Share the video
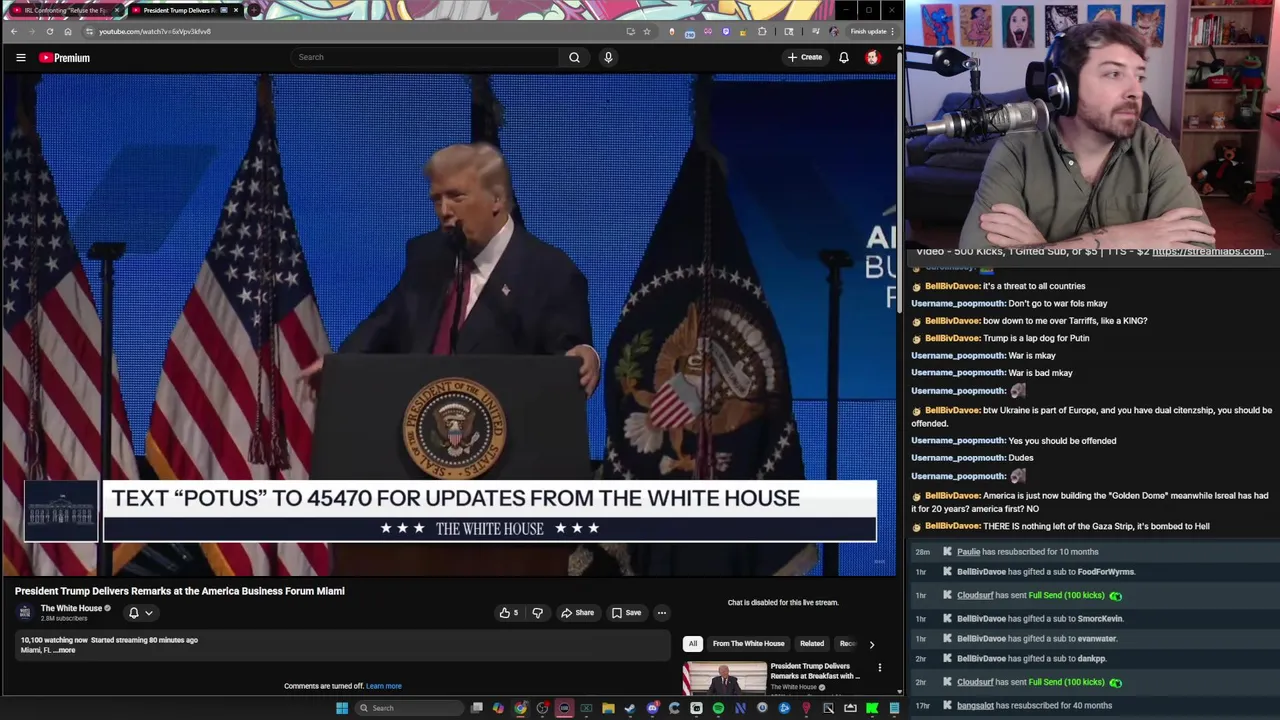The height and width of the screenshot is (720, 1280). point(577,613)
